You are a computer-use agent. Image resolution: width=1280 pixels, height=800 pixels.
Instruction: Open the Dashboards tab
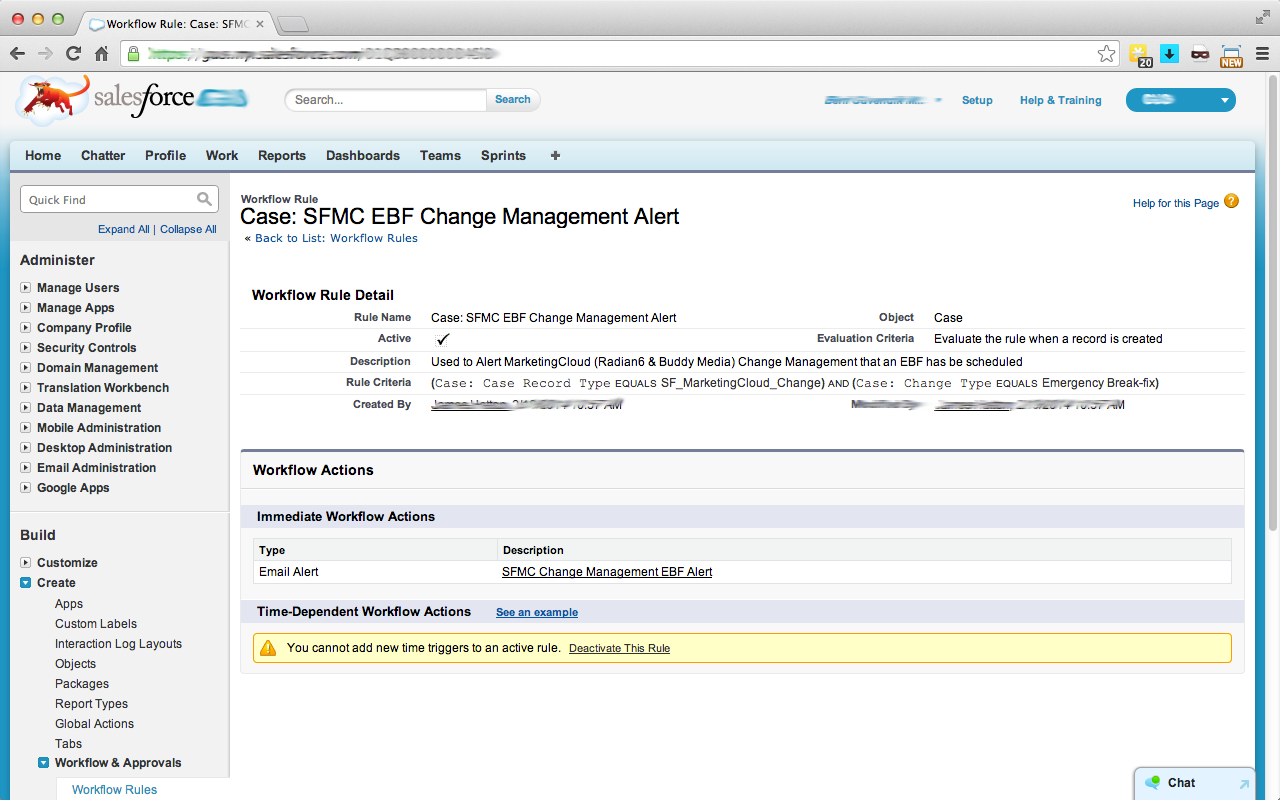363,155
